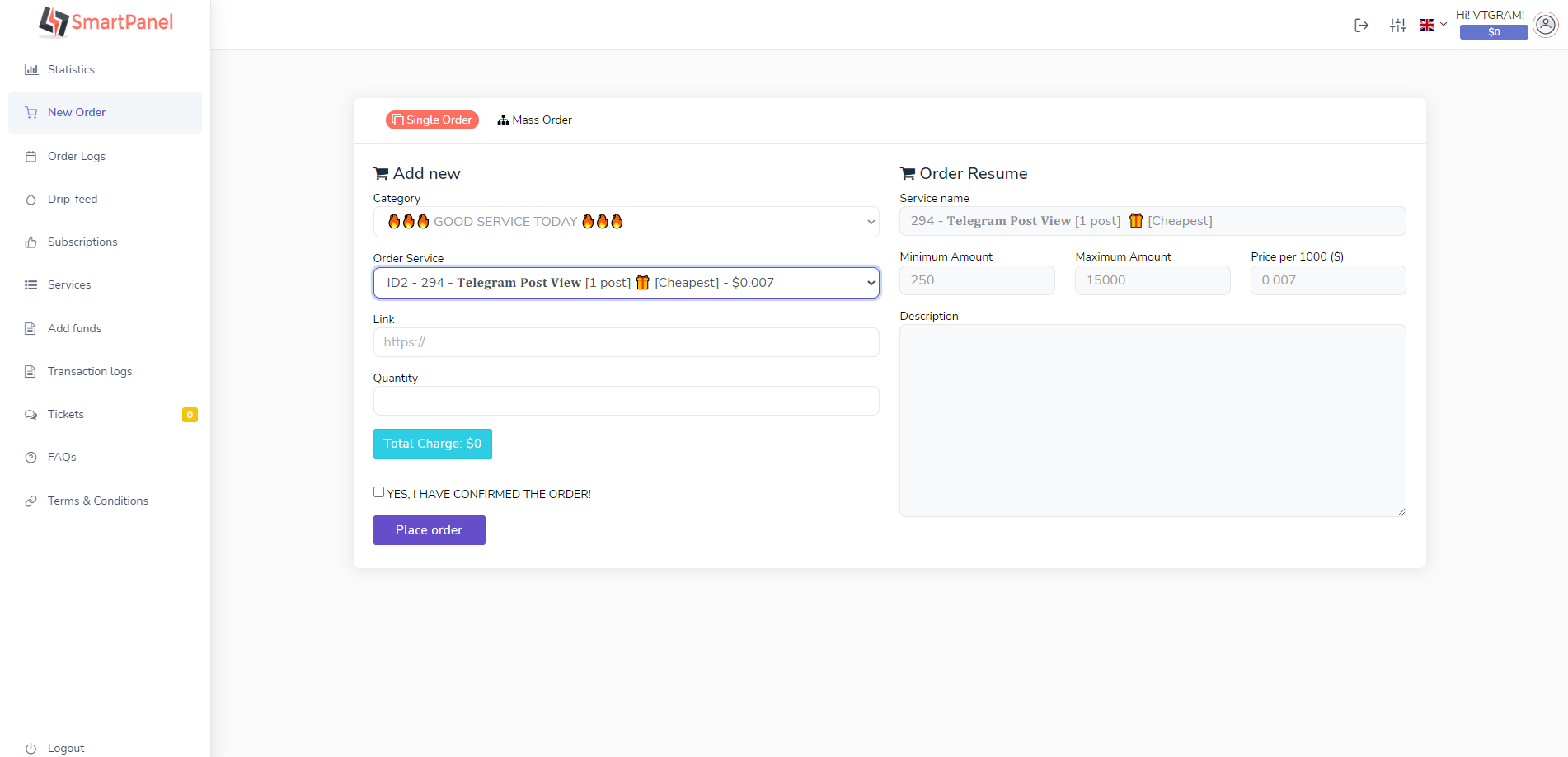Tick the order confirmation checkbox
1568x757 pixels.
coord(378,492)
